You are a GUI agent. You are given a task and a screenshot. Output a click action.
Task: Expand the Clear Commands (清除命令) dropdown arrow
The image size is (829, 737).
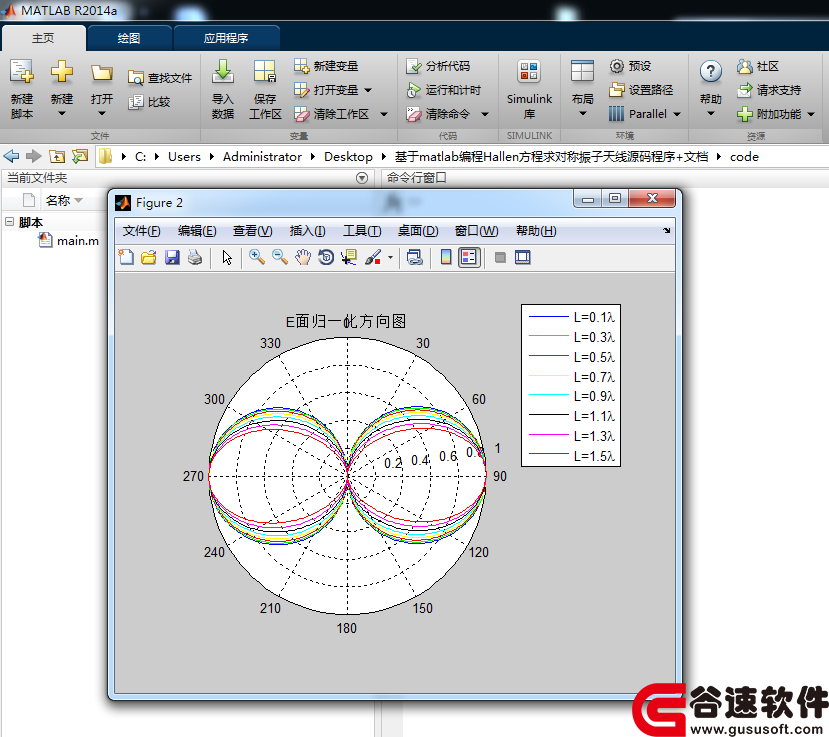click(485, 114)
